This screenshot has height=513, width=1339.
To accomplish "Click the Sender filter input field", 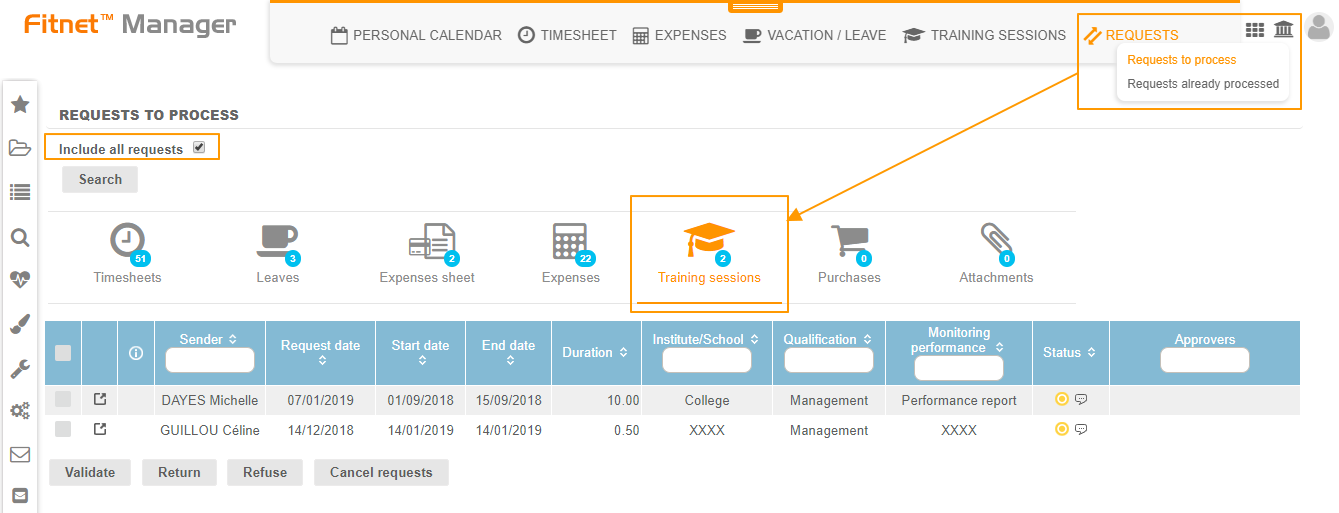I will (x=210, y=360).
